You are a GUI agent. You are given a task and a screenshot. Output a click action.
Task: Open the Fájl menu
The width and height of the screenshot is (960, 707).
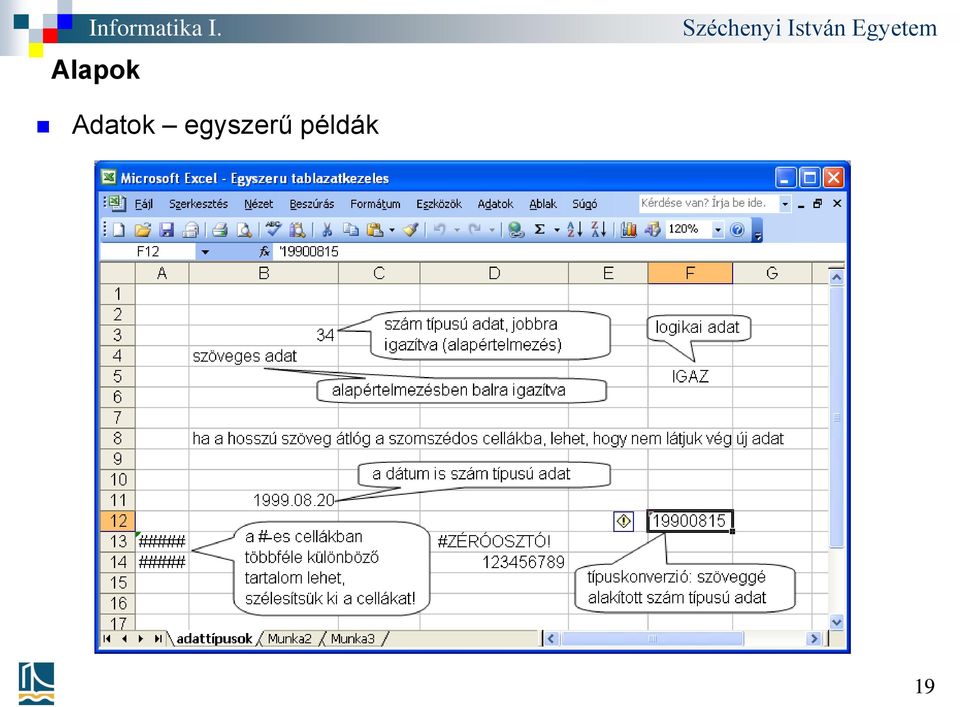coord(143,204)
